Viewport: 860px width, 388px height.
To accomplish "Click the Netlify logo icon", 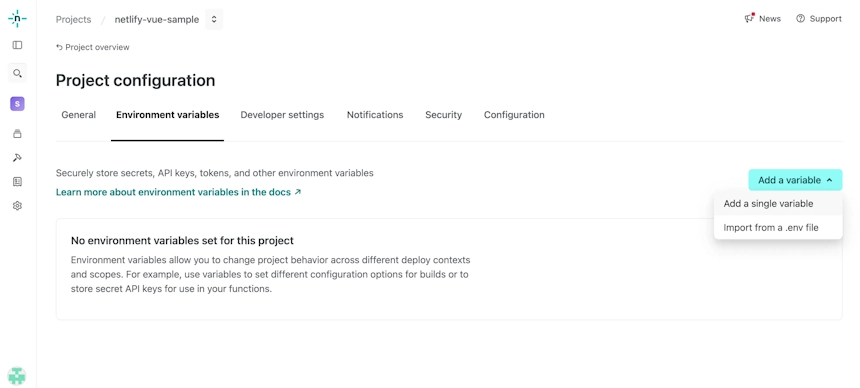I will tap(17, 19).
